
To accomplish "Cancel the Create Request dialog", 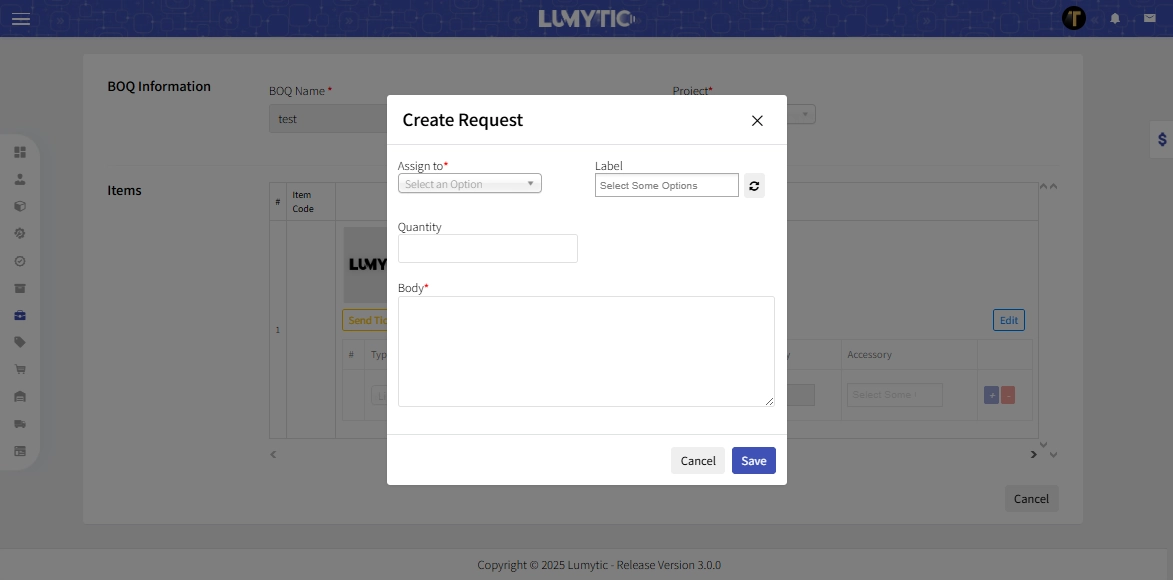I will pos(697,460).
